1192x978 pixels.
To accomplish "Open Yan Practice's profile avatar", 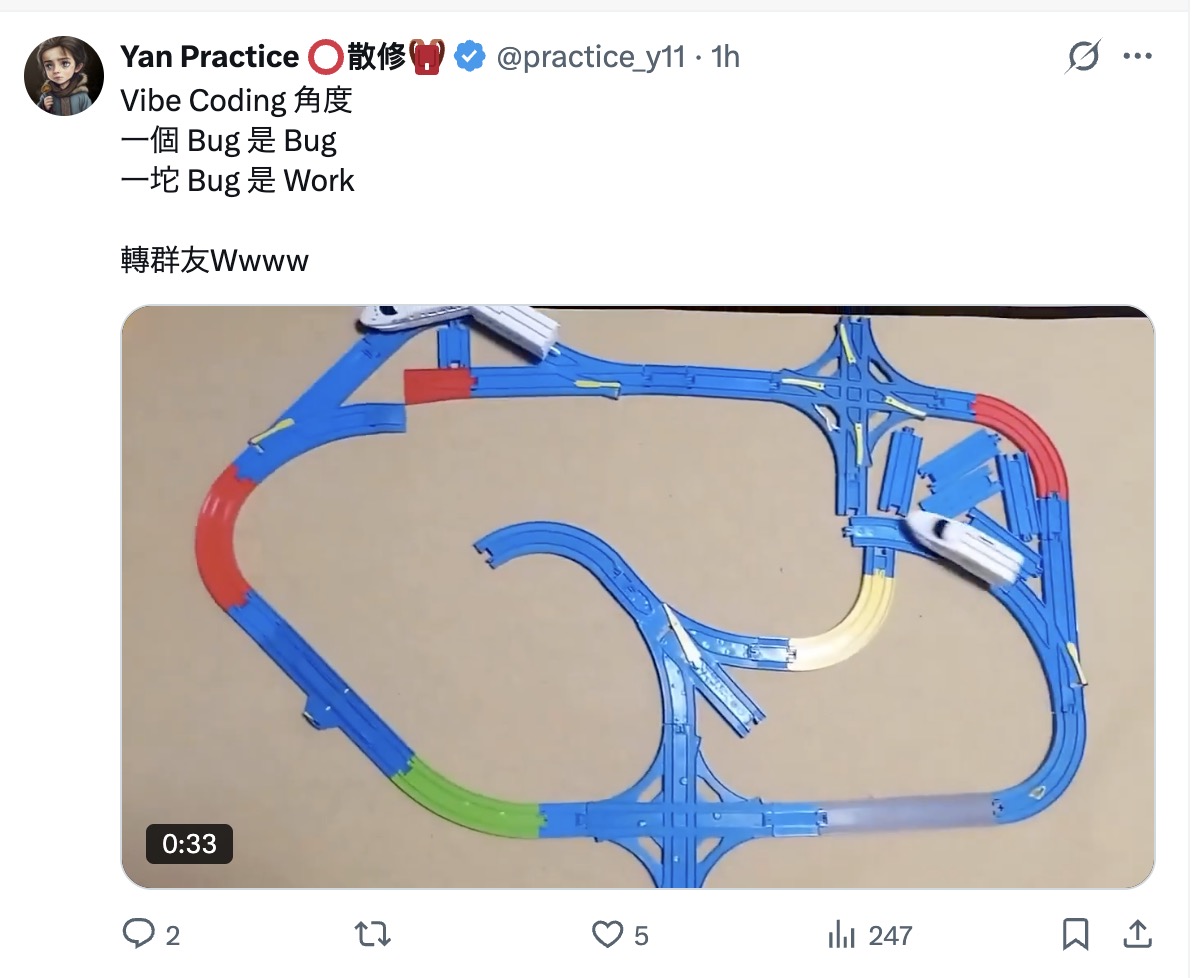I will pos(64,76).
